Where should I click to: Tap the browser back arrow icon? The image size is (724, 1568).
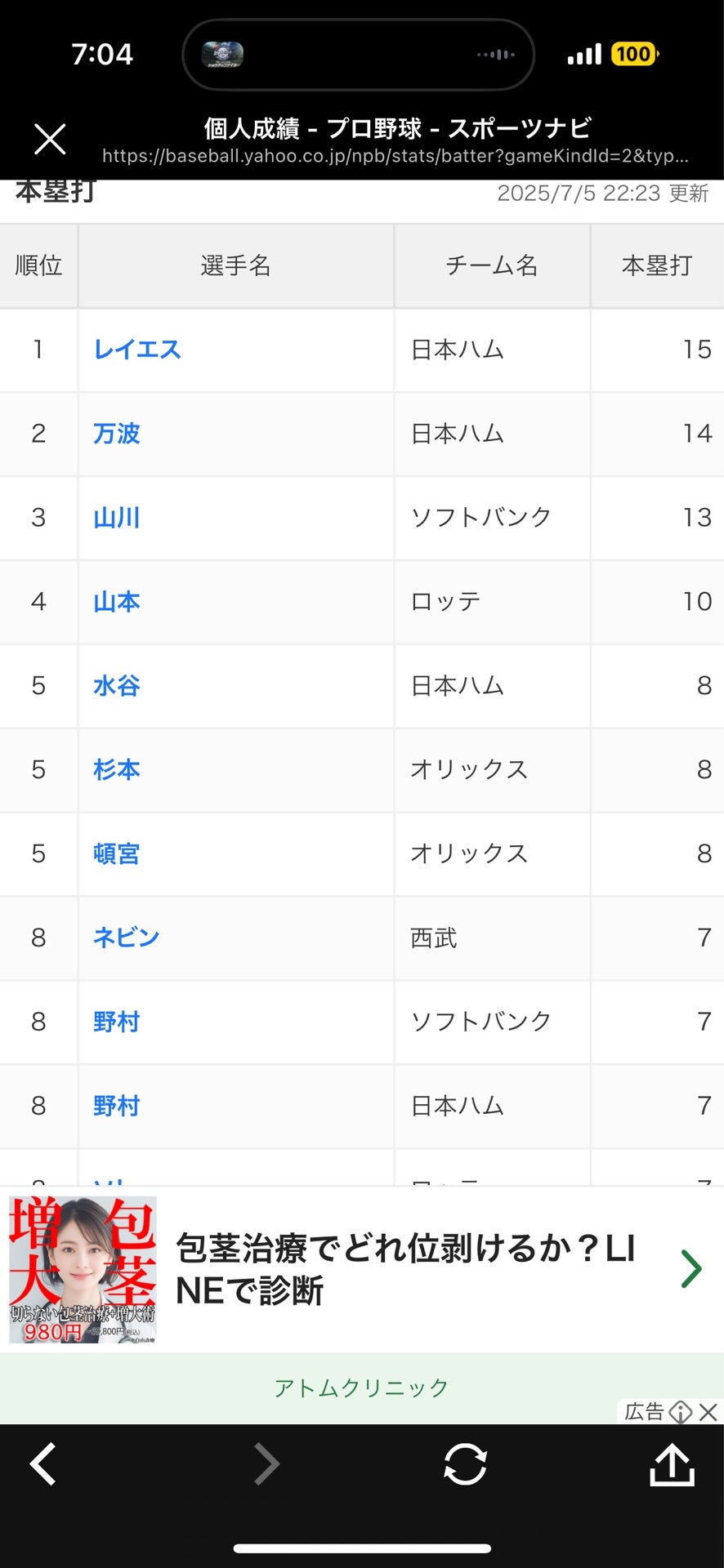click(43, 1464)
